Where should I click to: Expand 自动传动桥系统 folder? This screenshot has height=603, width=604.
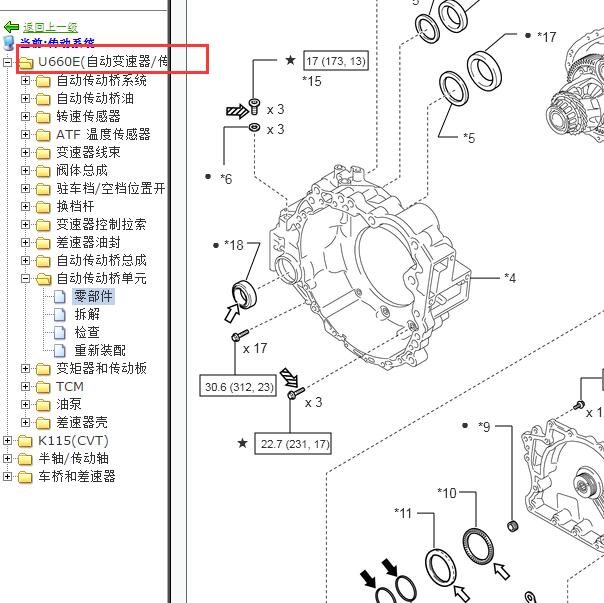click(25, 80)
